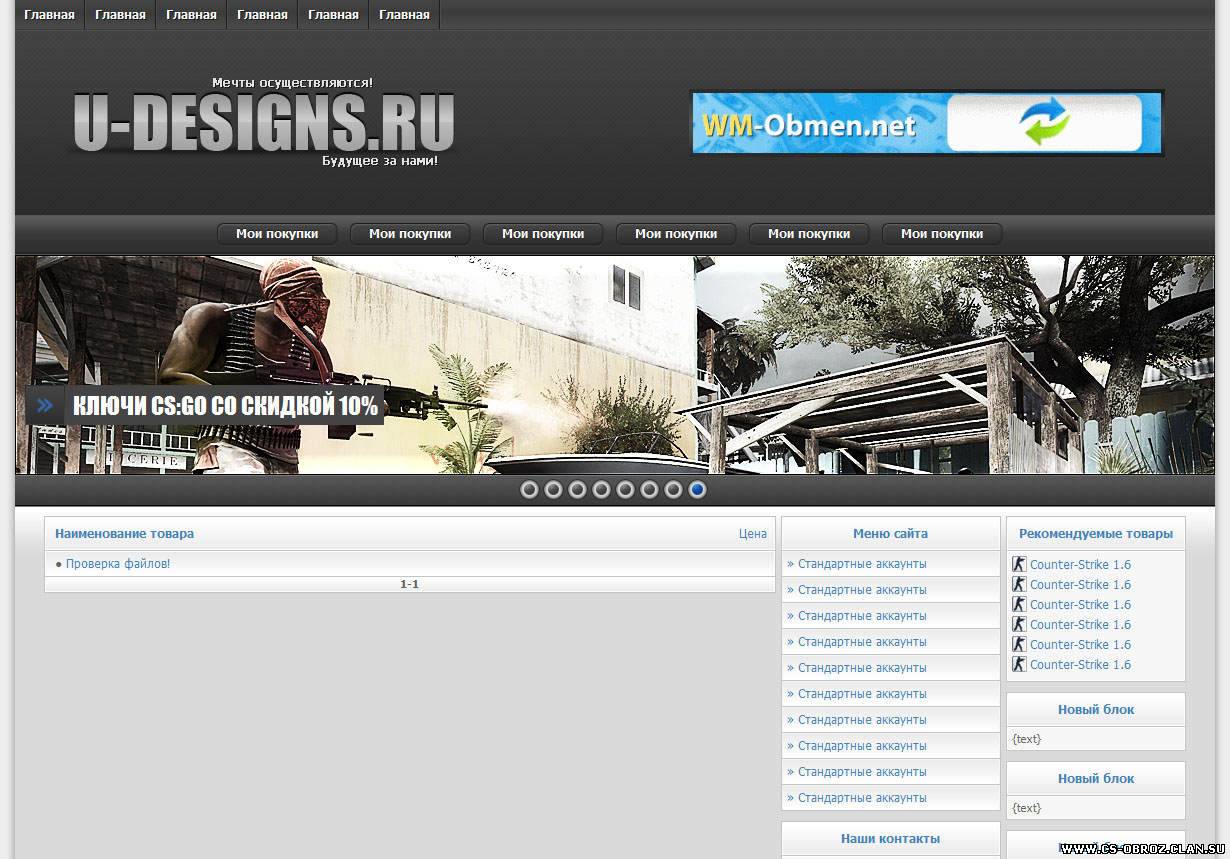The image size is (1230, 859).
Task: Click the fifth Counter-Strike 1.6 game icon
Action: pos(1019,644)
